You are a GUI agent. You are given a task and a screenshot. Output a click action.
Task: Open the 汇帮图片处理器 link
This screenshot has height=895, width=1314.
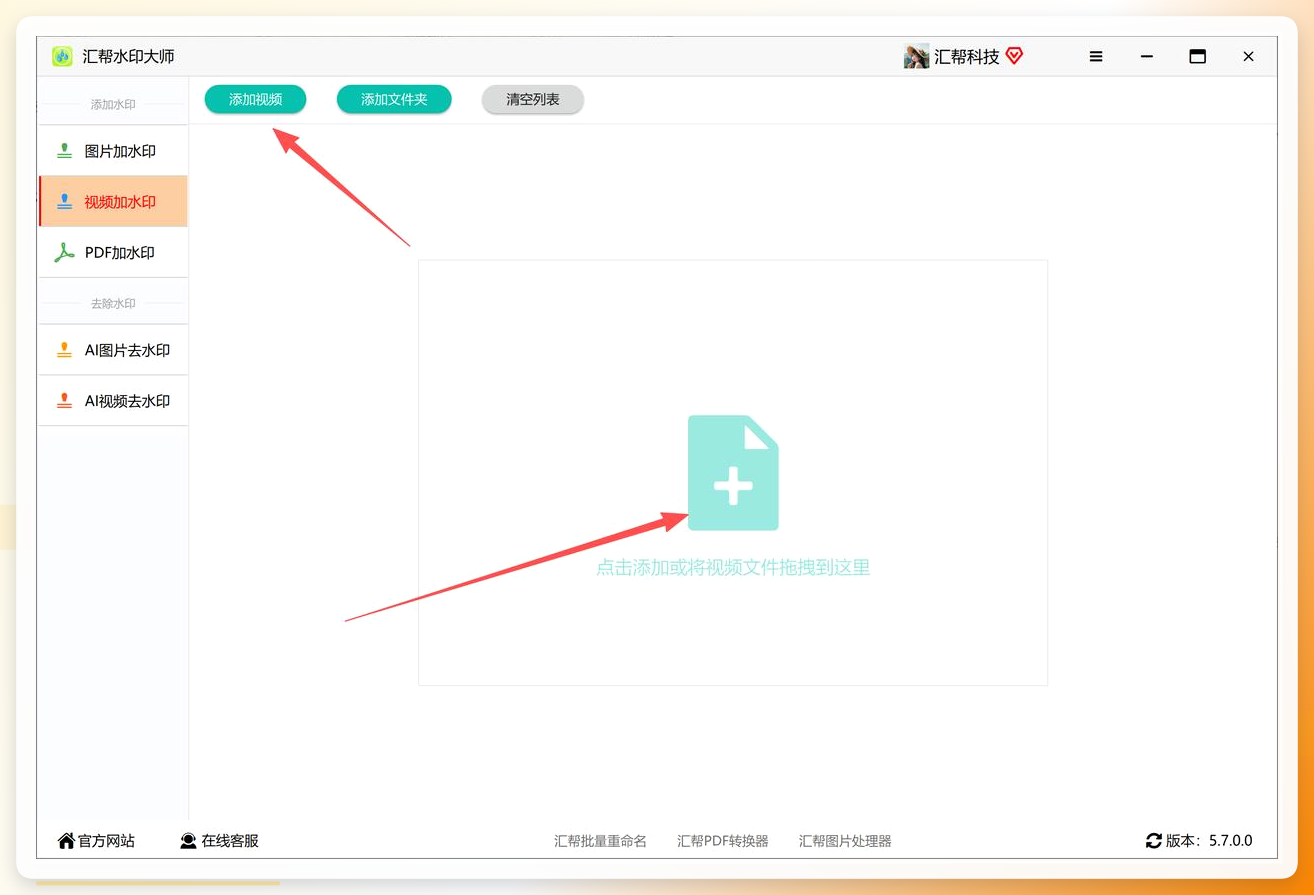coord(845,841)
